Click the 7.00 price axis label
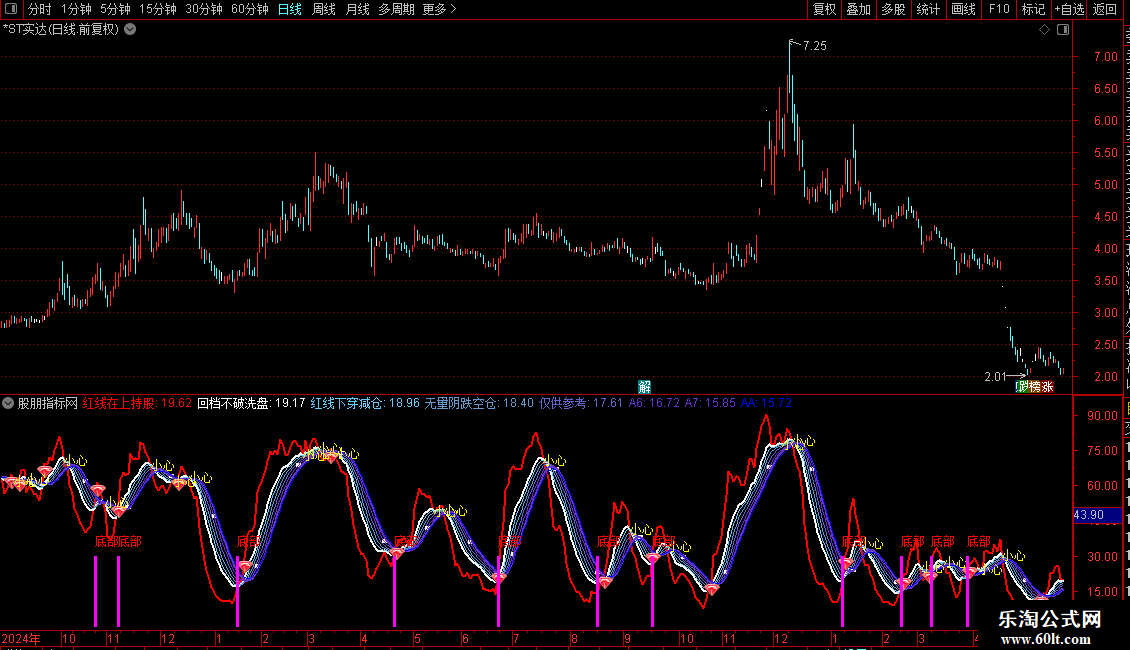1130x650 pixels. 1105,57
